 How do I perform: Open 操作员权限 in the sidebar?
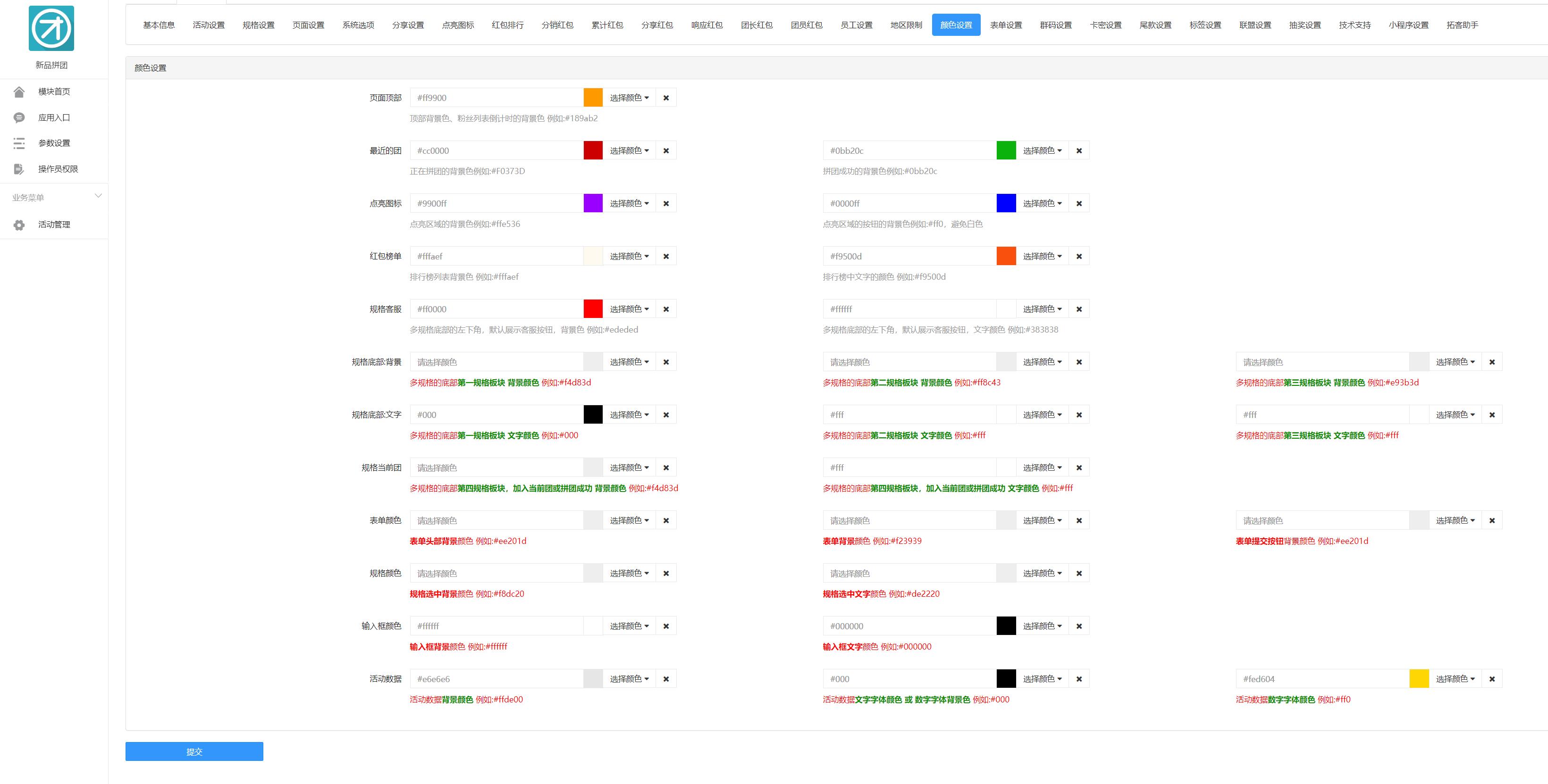pyautogui.click(x=59, y=169)
